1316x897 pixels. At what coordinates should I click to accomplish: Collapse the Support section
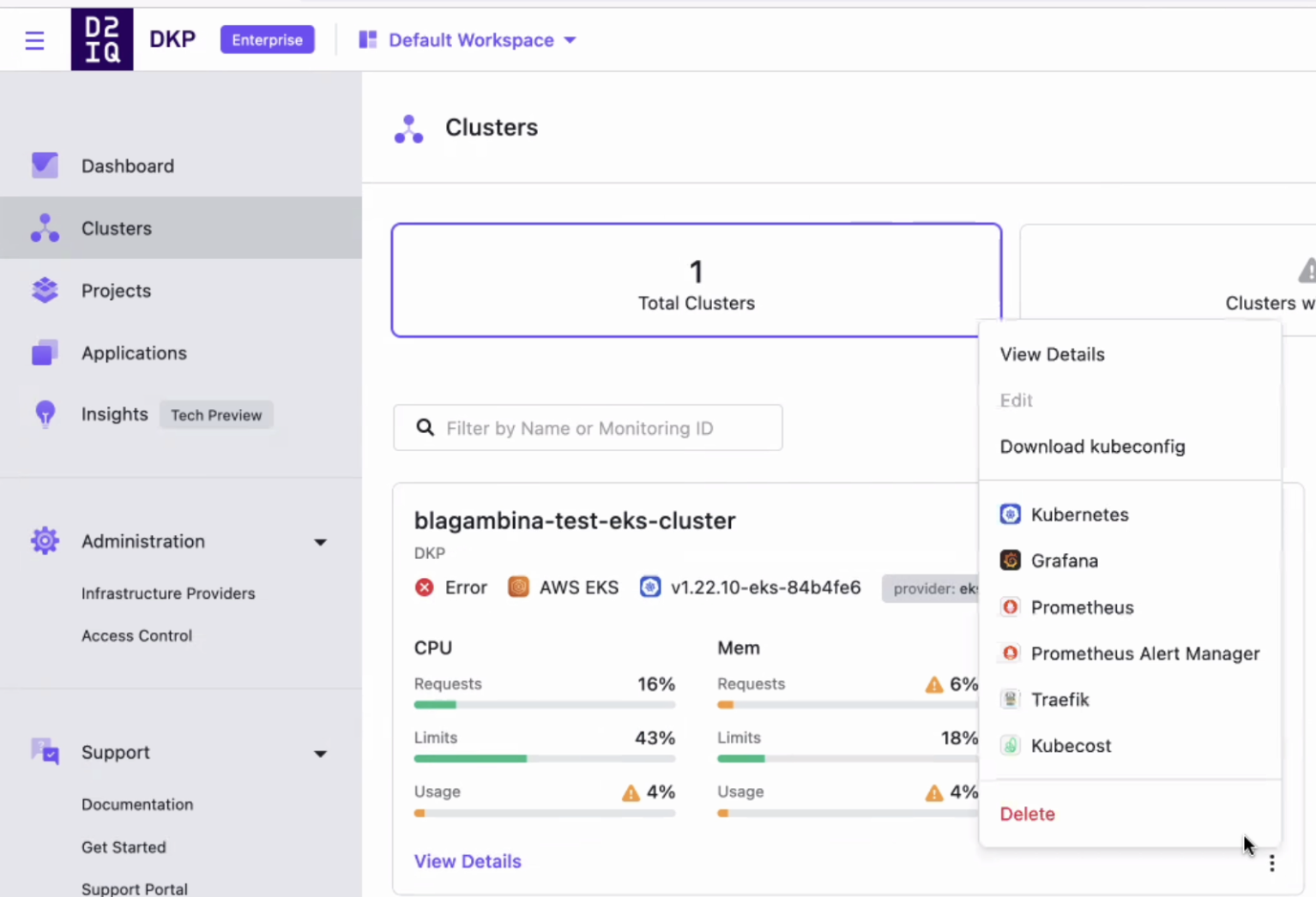(x=320, y=753)
